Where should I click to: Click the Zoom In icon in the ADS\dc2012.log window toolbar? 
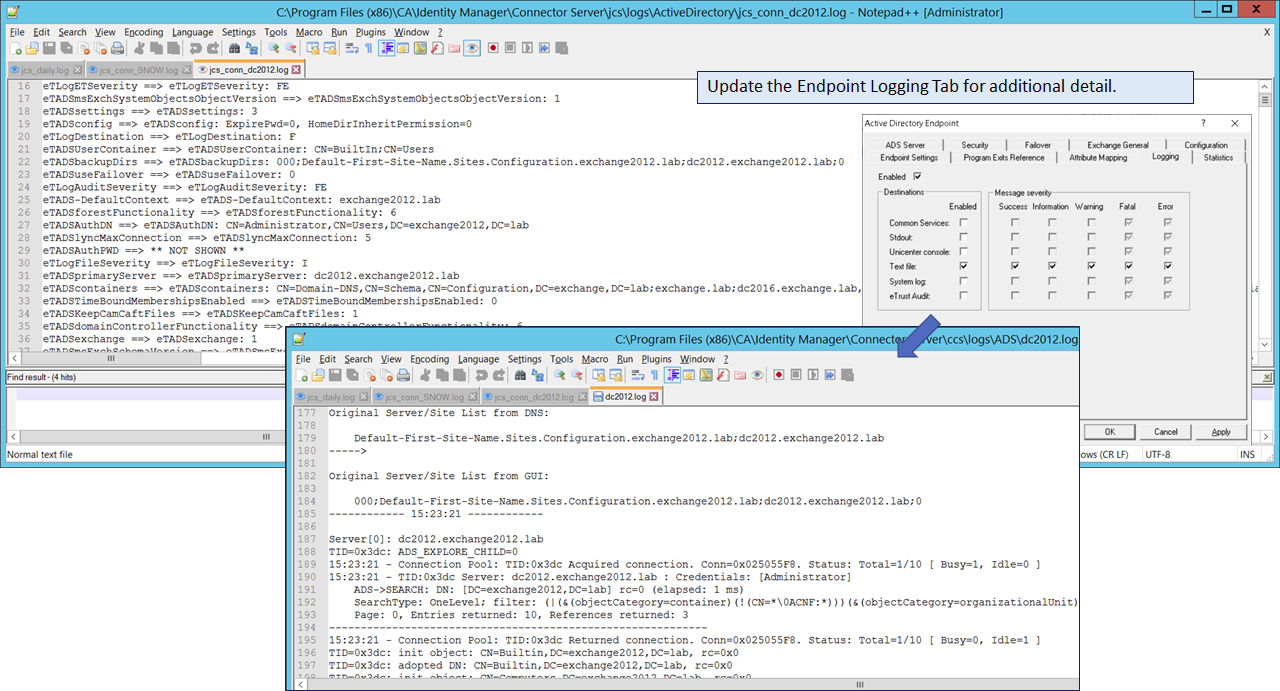pos(561,375)
